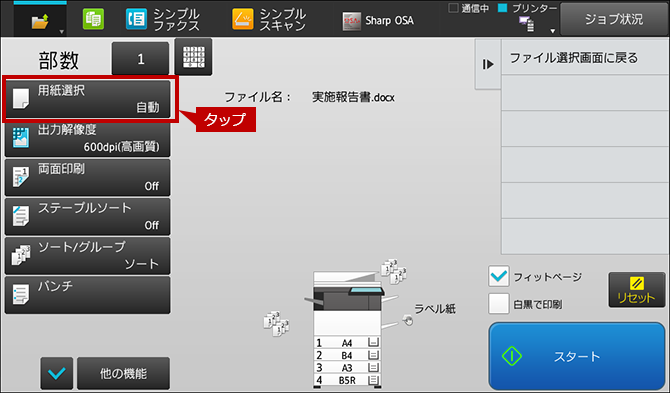Expand the mode dropdown arrow beside folder icon
The height and width of the screenshot is (393, 670).
(x=62, y=32)
